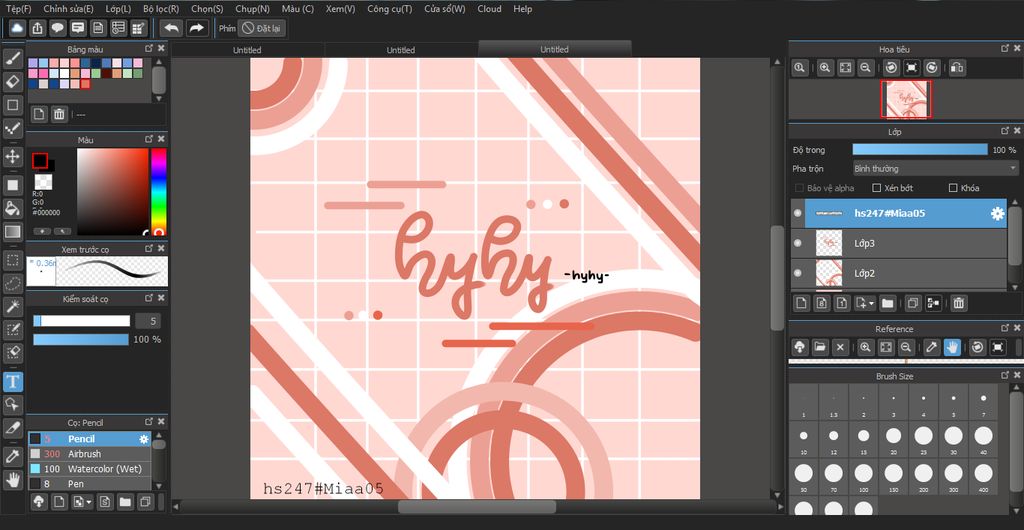Click the Đặt lại reset button
This screenshot has height=530, width=1024.
(x=261, y=28)
